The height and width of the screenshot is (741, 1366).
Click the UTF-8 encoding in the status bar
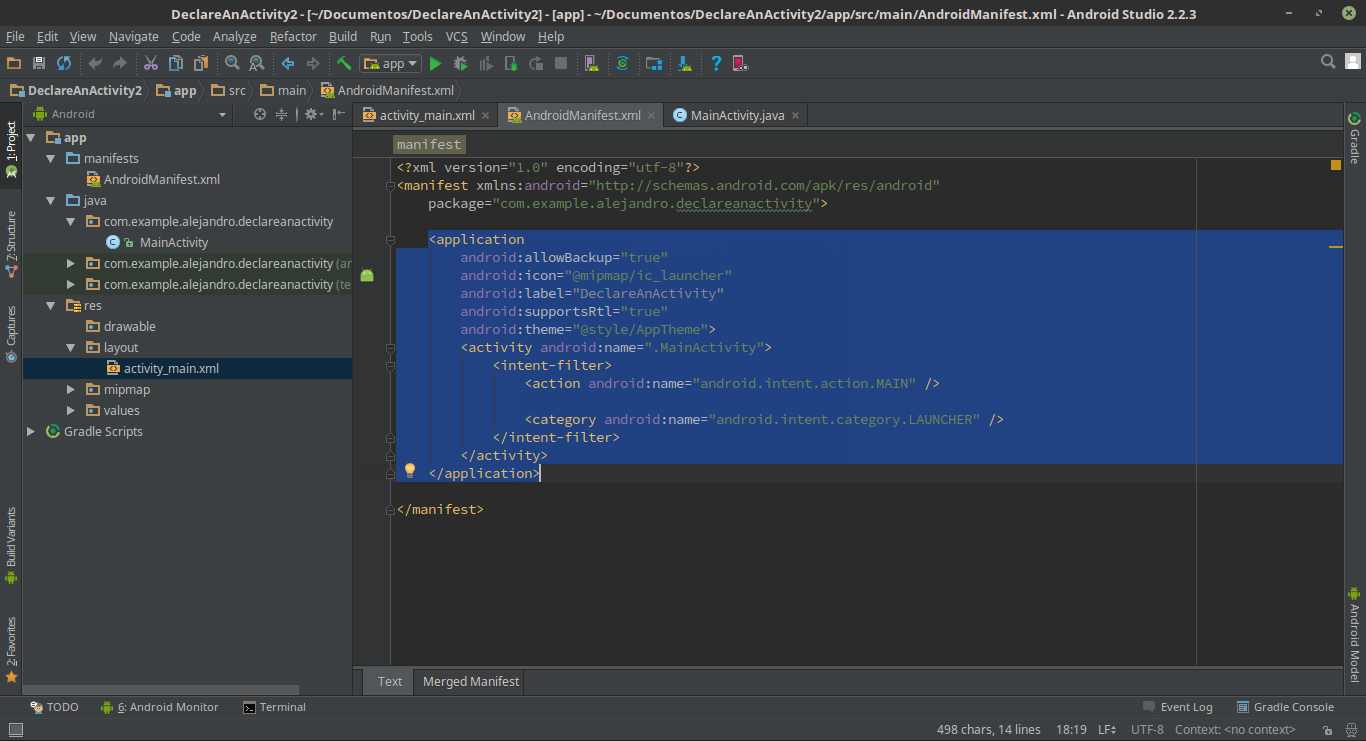(x=1146, y=730)
